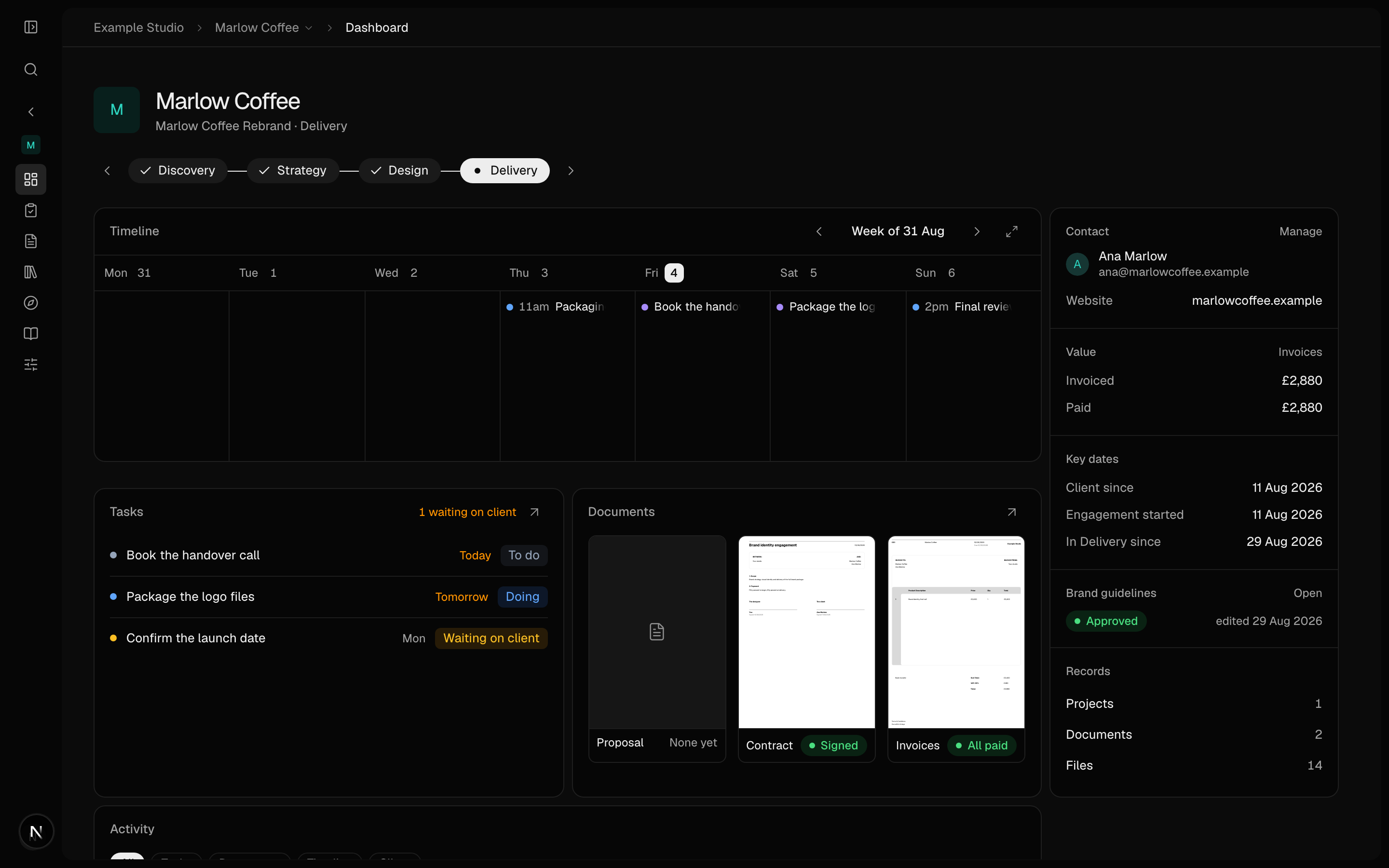Open the tasks clipboard icon
The width and height of the screenshot is (1389, 868).
31,210
